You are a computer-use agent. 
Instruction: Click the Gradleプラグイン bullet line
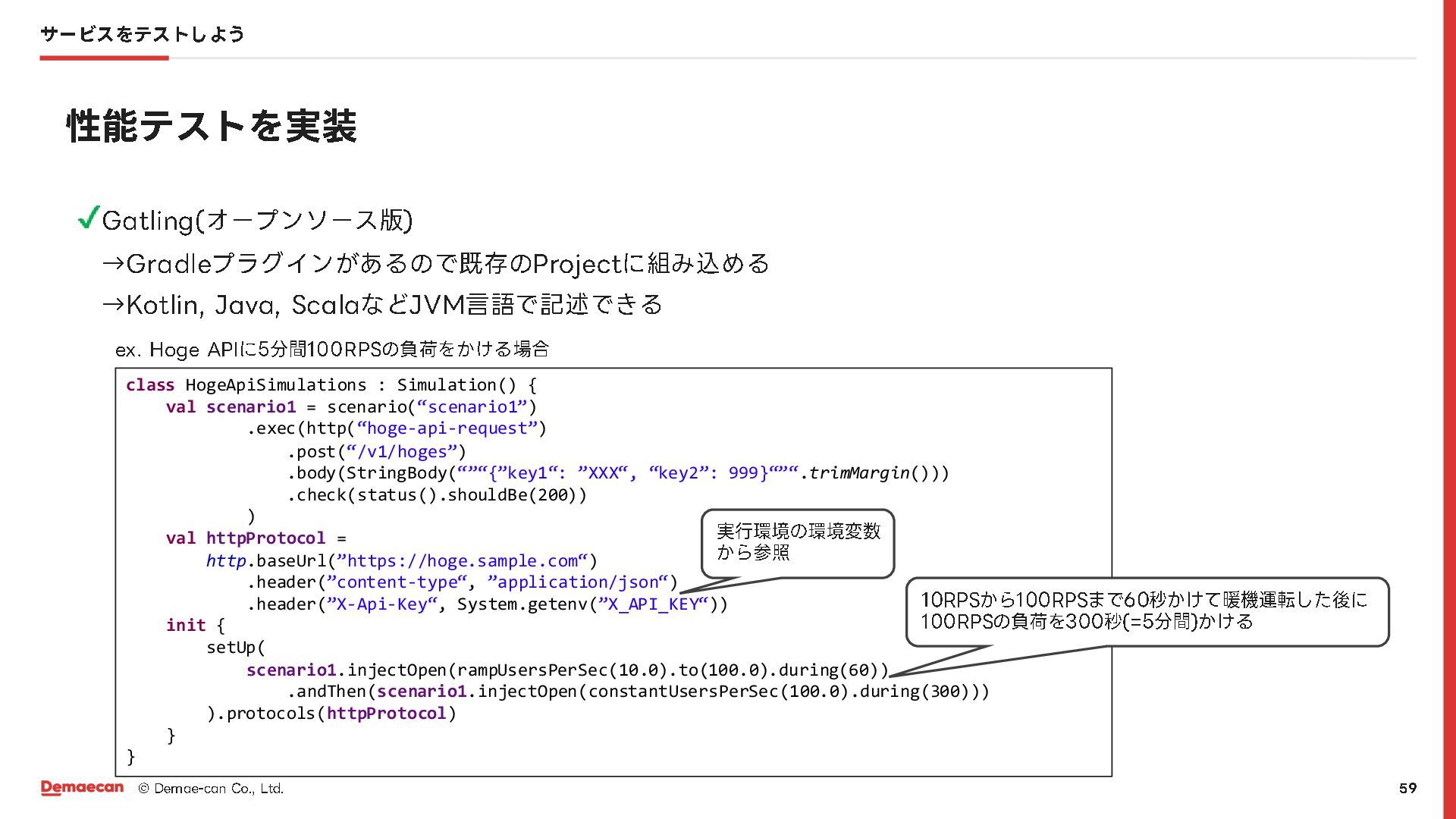(x=436, y=264)
